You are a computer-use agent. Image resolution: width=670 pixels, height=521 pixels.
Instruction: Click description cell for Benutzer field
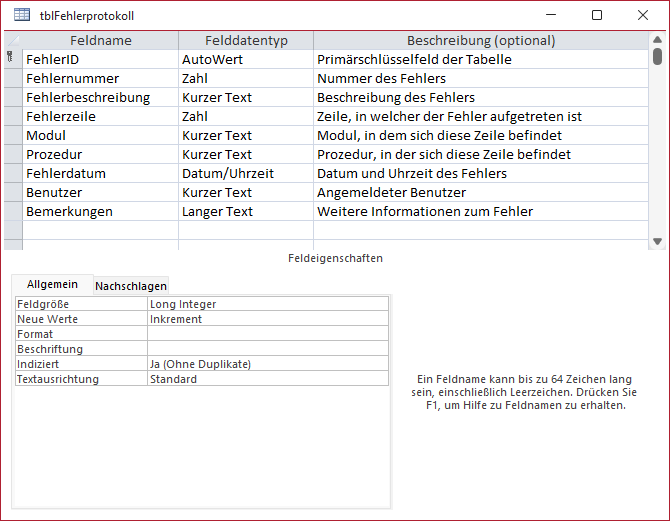click(480, 192)
